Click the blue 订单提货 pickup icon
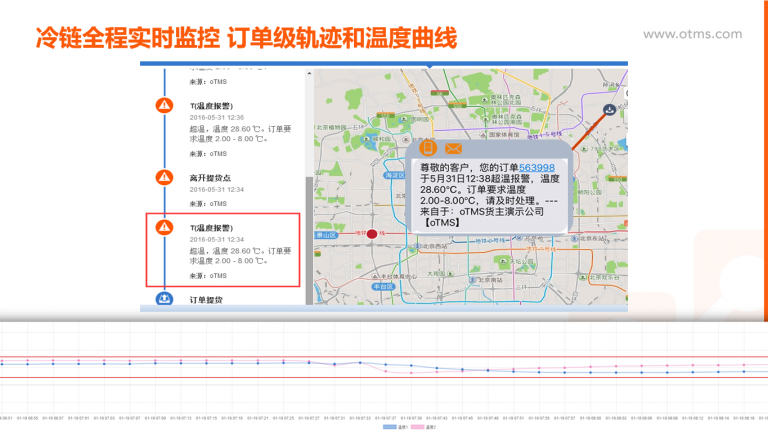Screen dimensions: 768x432 pos(163,298)
